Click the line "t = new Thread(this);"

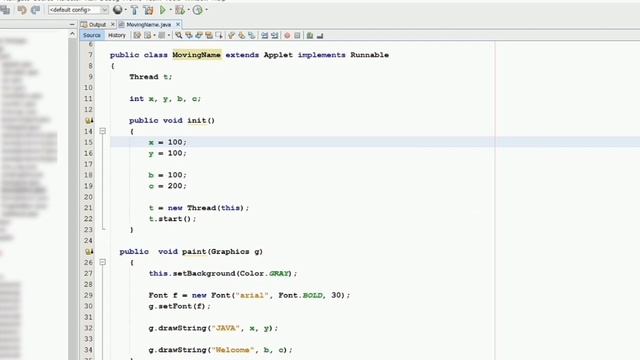pos(199,208)
